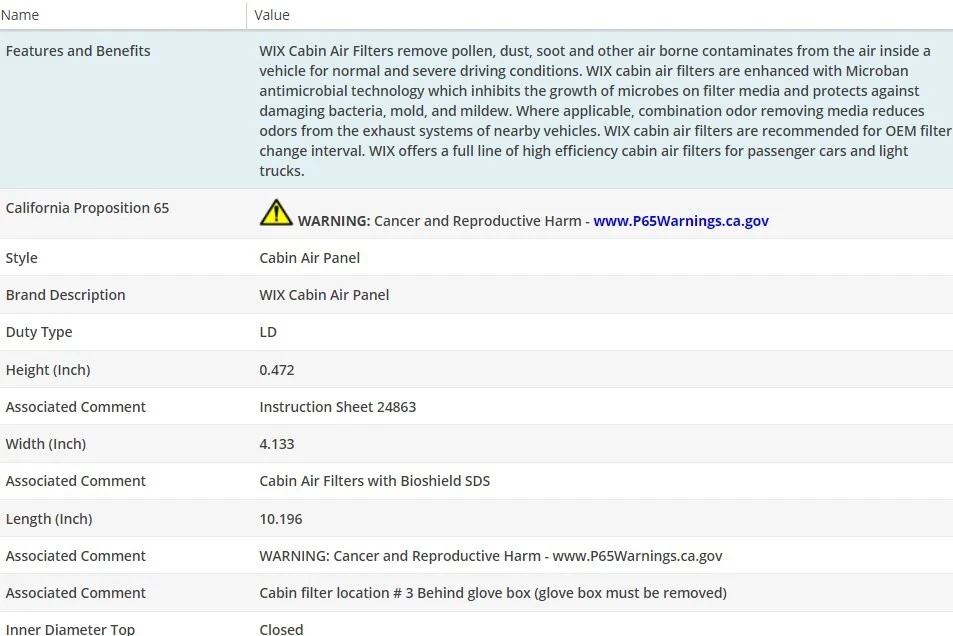Image resolution: width=953 pixels, height=636 pixels.
Task: Click the Length (Inch) row label
Action: (x=49, y=519)
